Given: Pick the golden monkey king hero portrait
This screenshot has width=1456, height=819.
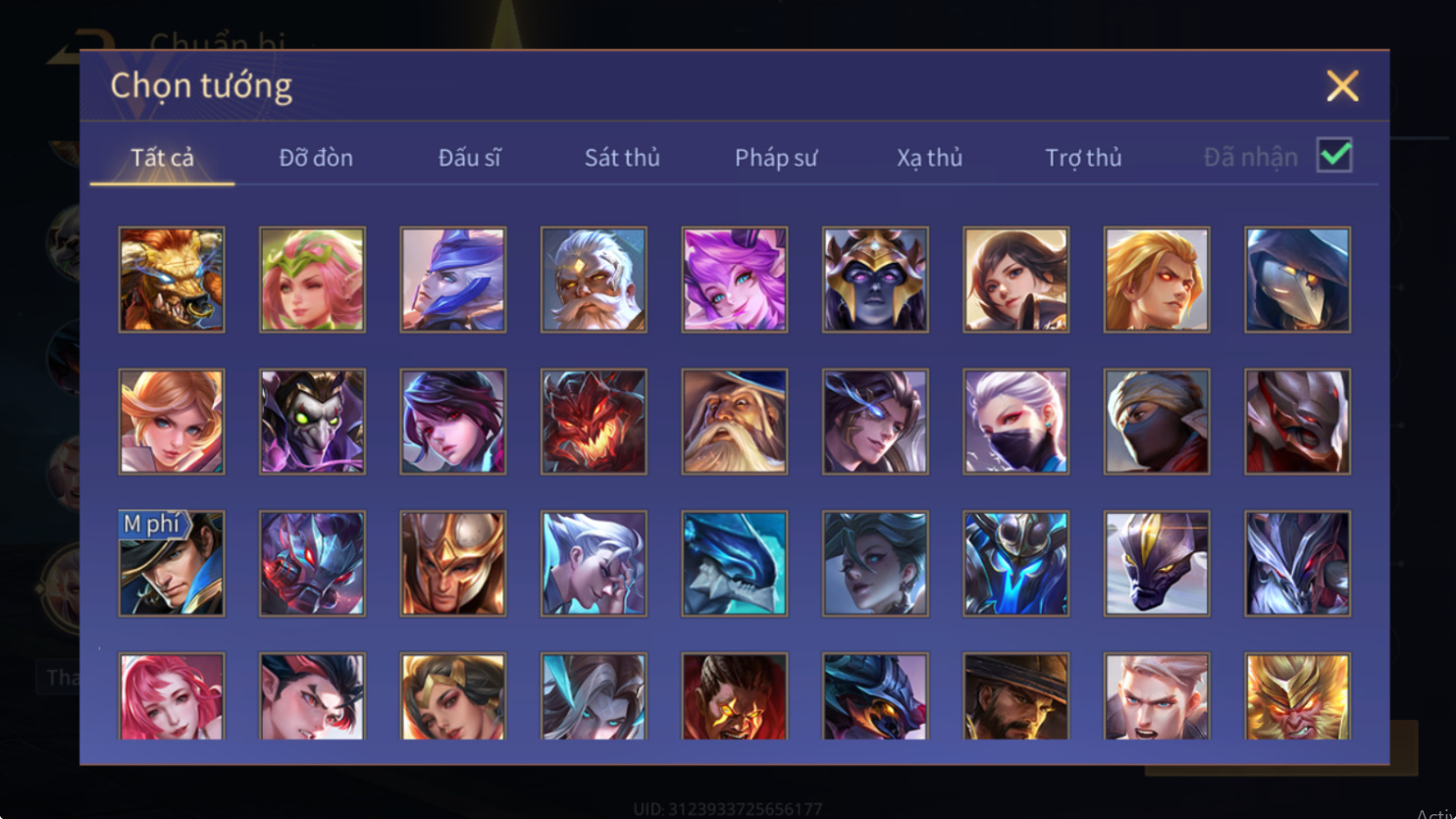Looking at the screenshot, I should [1297, 695].
